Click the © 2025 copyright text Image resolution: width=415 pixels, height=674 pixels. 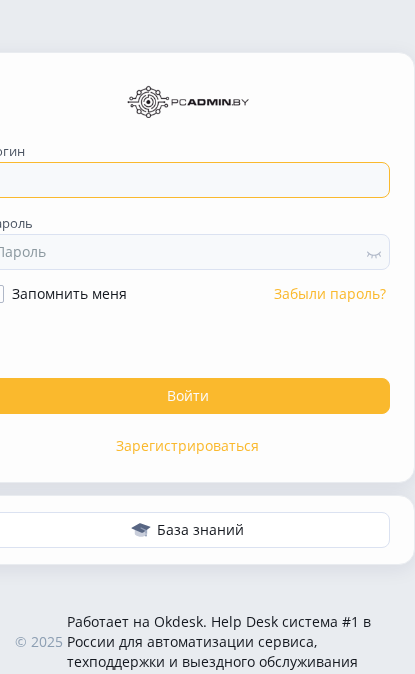(x=39, y=642)
